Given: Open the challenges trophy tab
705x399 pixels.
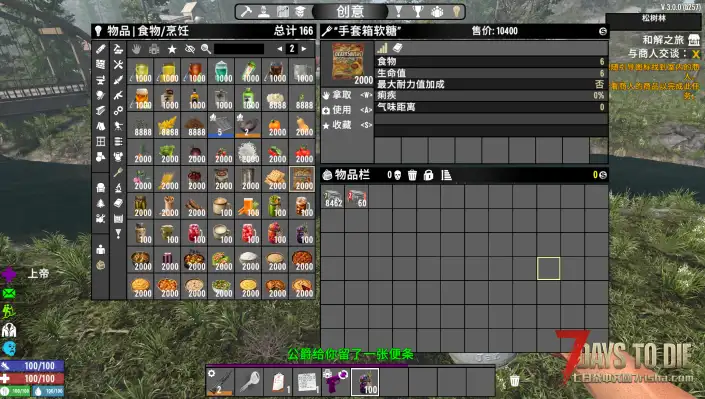Looking at the screenshot, I should pyautogui.click(x=418, y=12).
